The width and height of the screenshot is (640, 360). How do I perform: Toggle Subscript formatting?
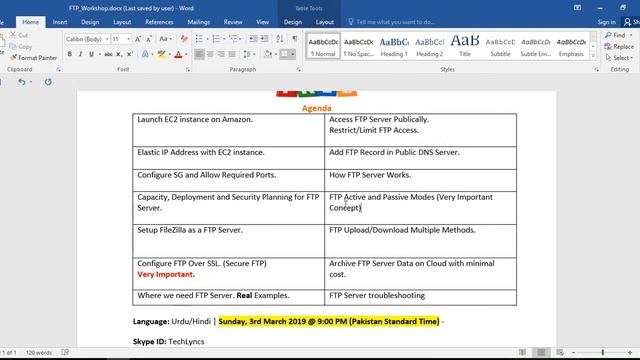coord(119,54)
